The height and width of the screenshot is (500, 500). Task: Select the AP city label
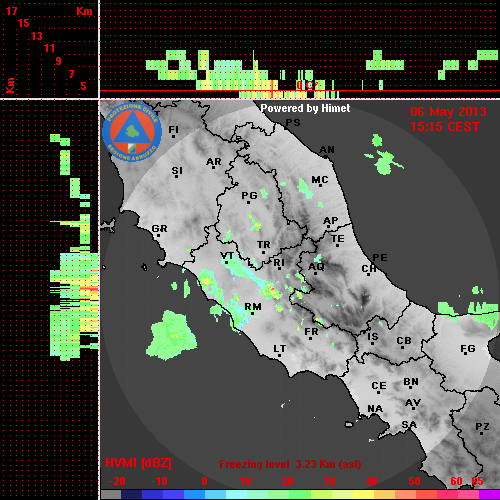[331, 221]
